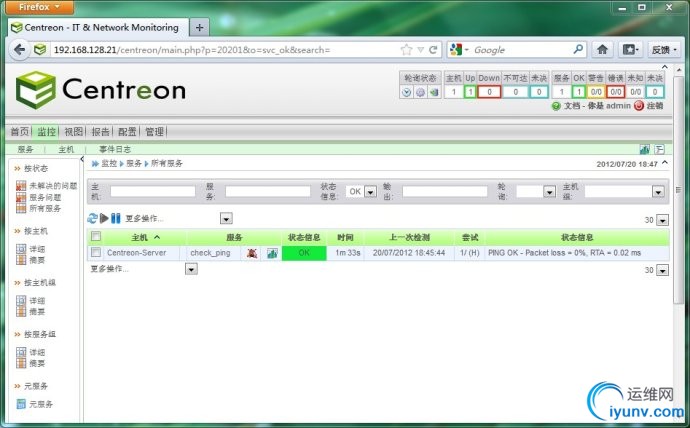Sort by the 主机 column header

click(139, 238)
